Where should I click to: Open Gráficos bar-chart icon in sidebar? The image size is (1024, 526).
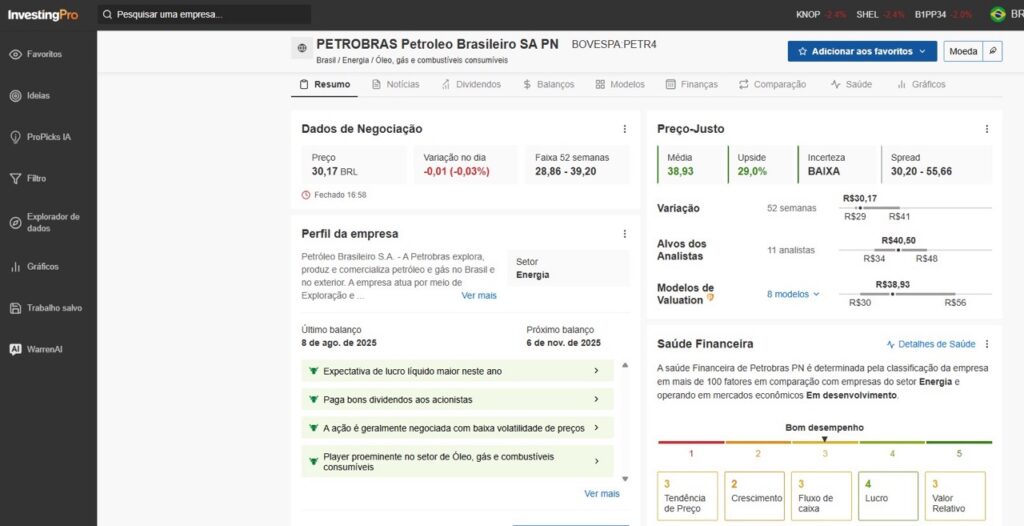tap(15, 267)
